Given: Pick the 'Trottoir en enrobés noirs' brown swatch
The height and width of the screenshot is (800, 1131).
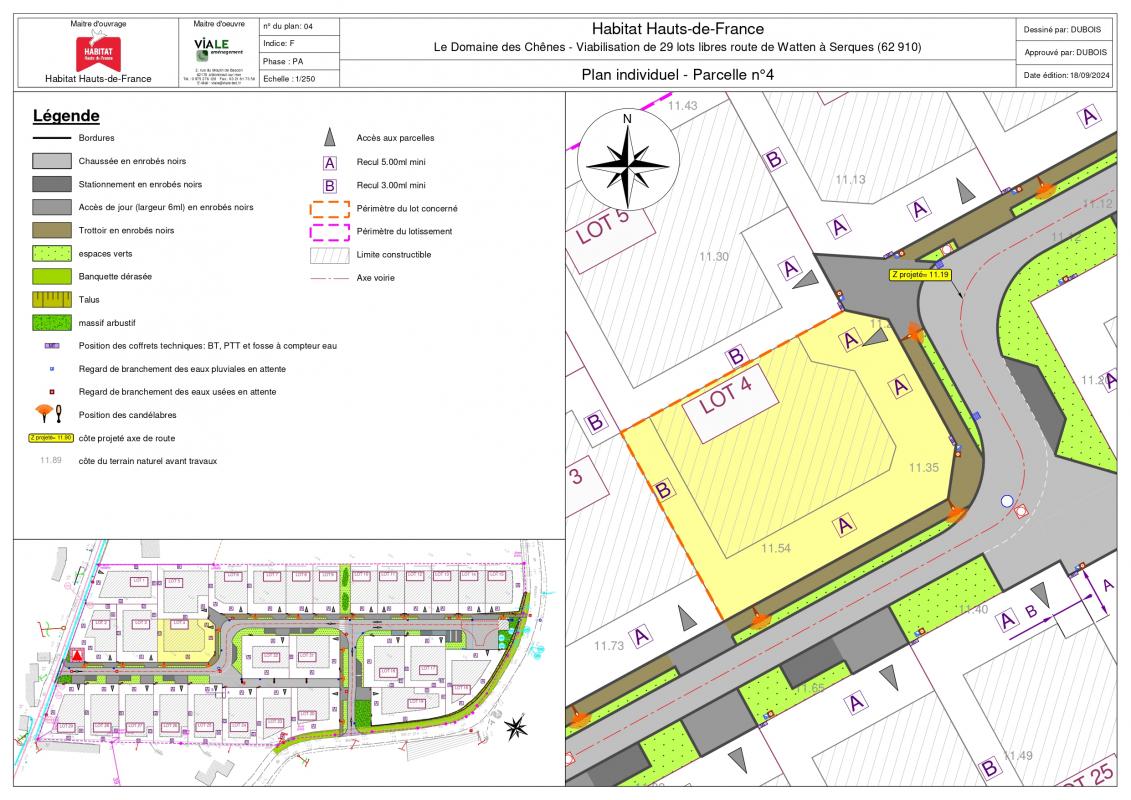Looking at the screenshot, I should (51, 231).
